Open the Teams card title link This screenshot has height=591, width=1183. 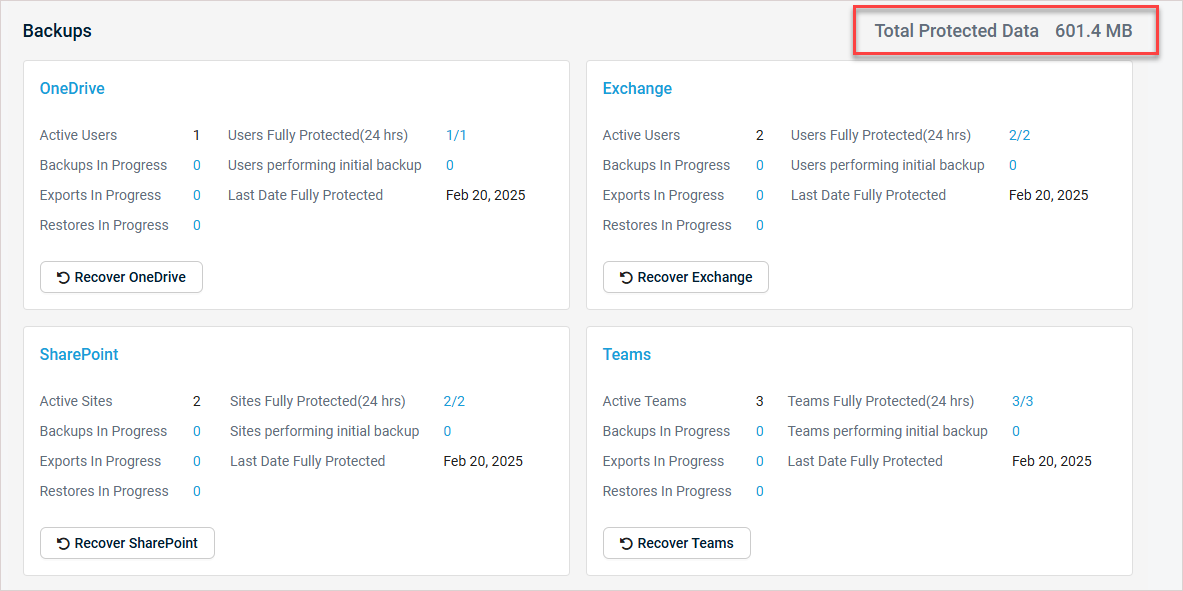pyautogui.click(x=626, y=354)
